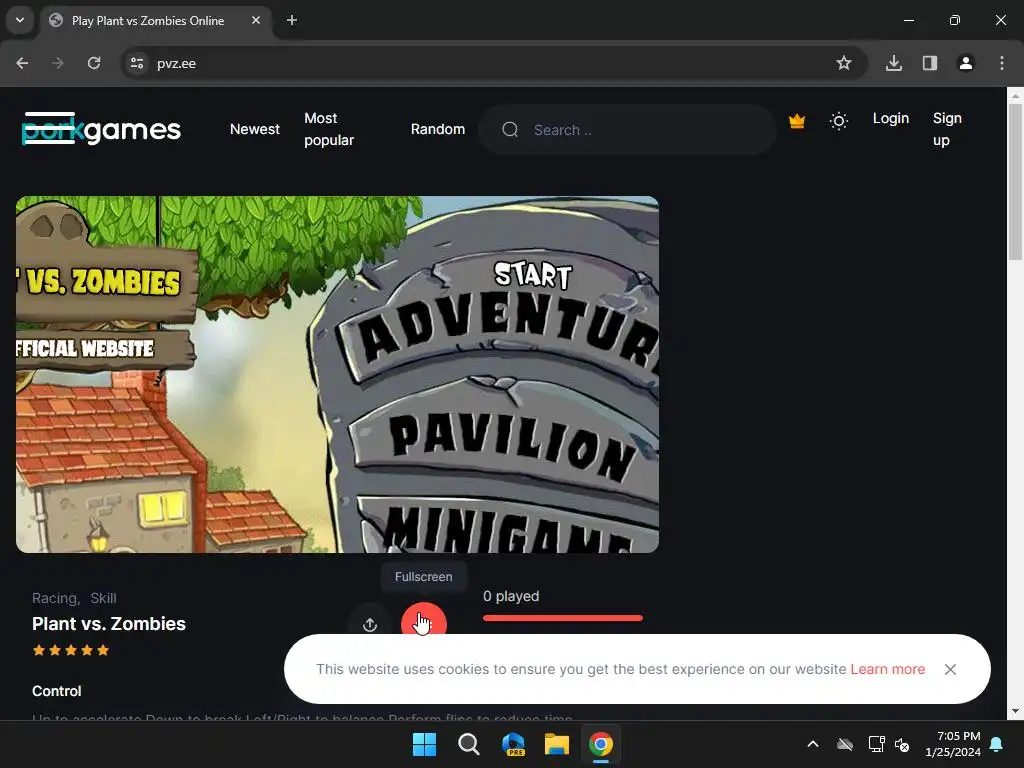The height and width of the screenshot is (768, 1024).
Task: Show hidden system tray icons
Action: 813,744
